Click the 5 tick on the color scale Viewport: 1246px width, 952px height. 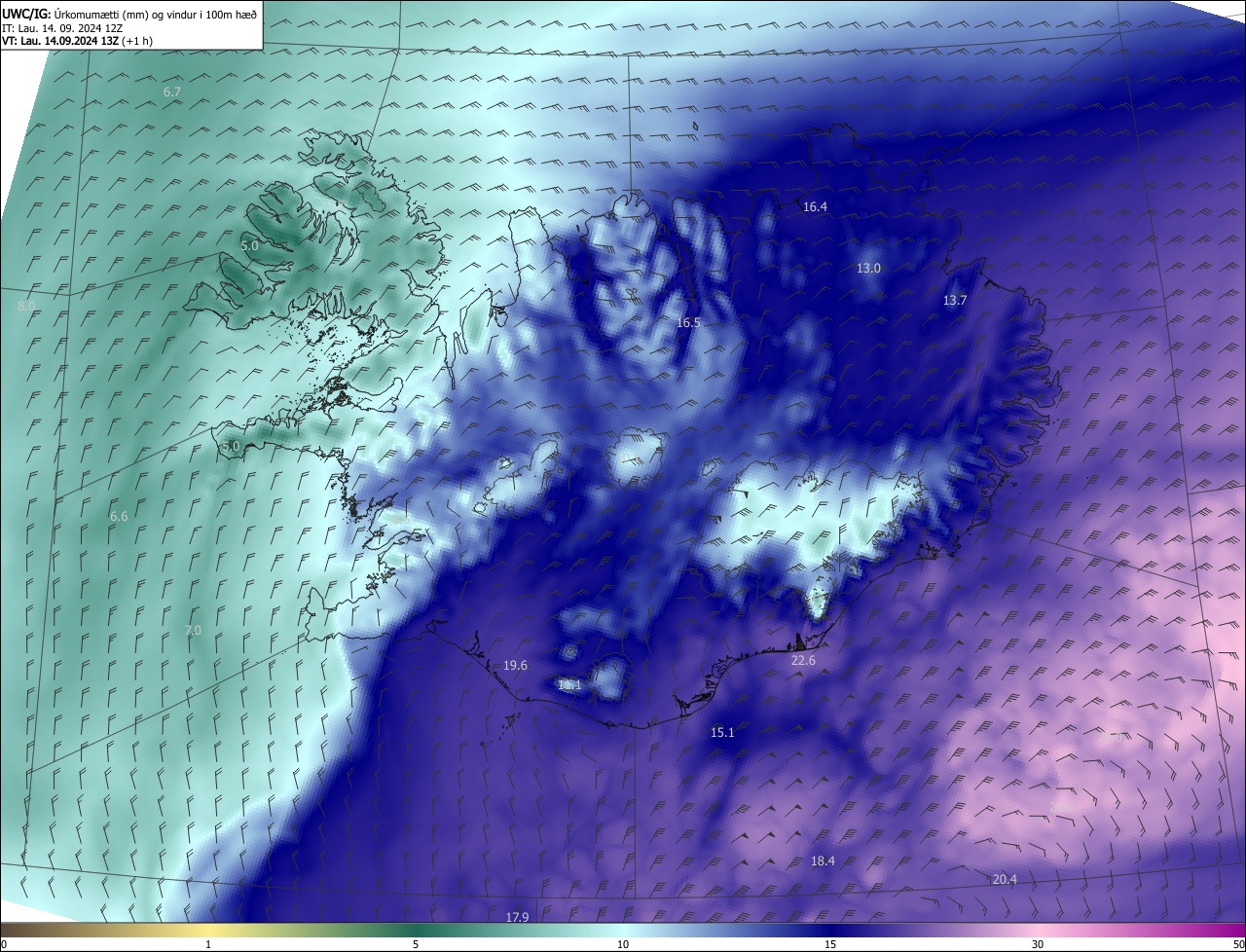pyautogui.click(x=416, y=944)
